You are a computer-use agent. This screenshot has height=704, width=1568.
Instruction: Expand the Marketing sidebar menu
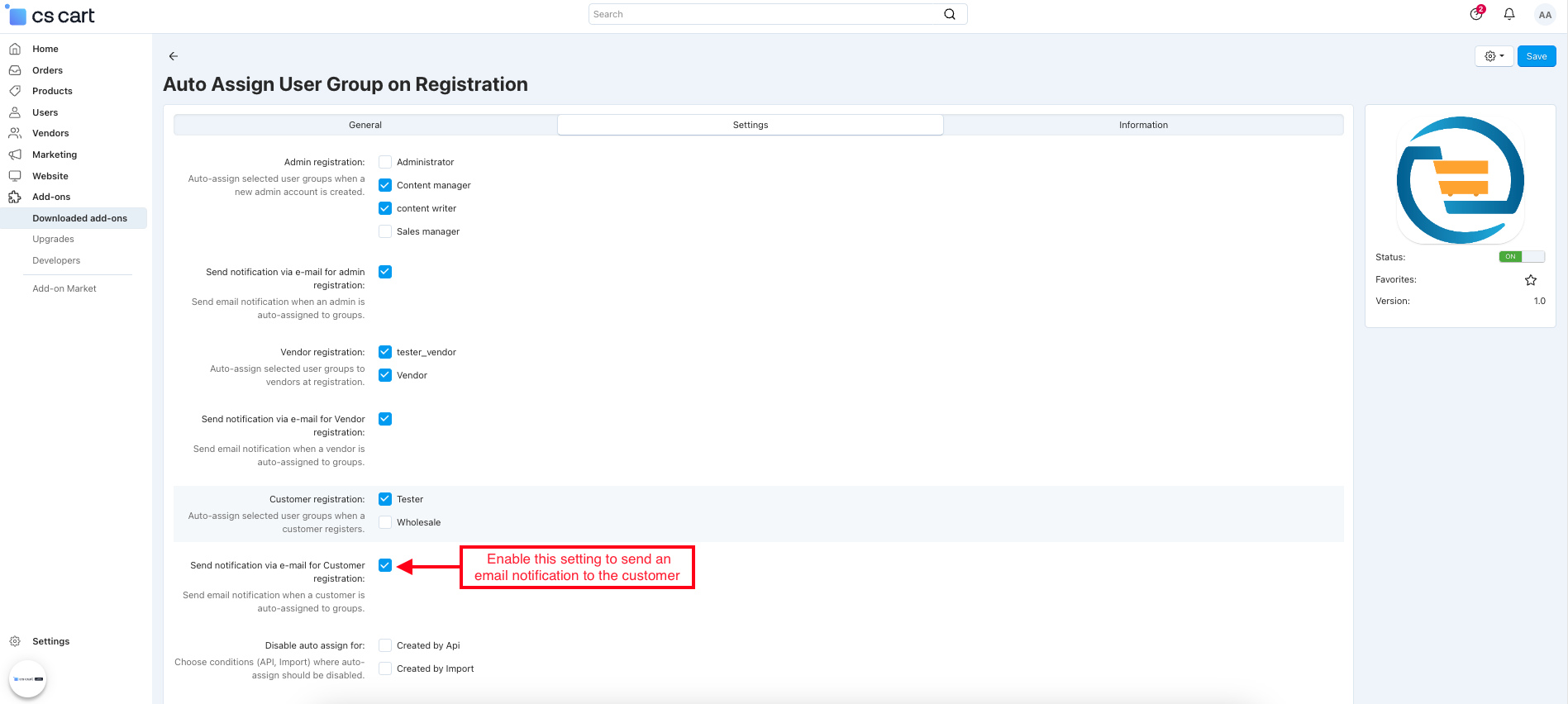[x=55, y=155]
